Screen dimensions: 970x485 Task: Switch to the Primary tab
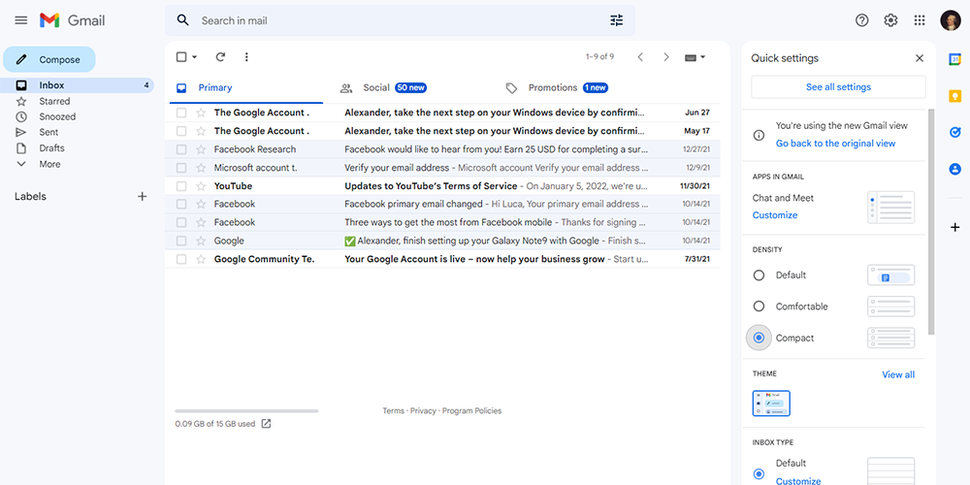246,88
